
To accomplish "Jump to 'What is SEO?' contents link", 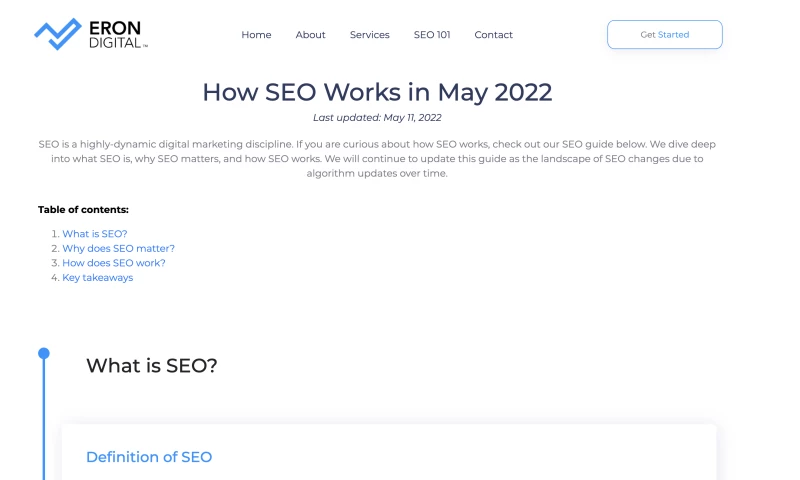I will (95, 234).
